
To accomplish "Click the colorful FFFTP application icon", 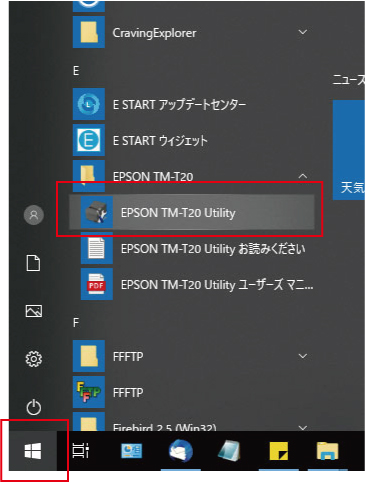I will (89, 392).
